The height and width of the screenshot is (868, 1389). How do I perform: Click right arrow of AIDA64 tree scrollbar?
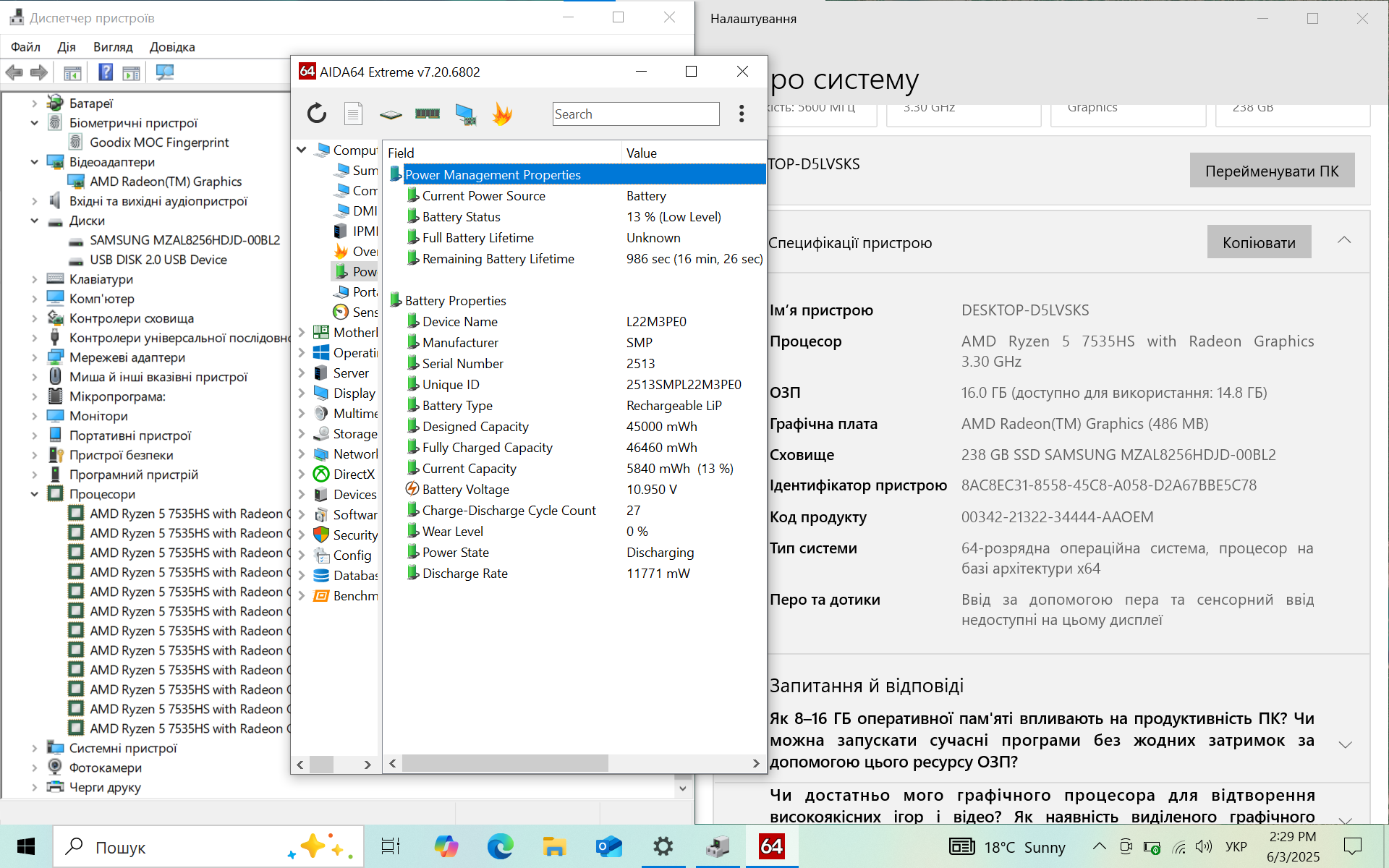click(368, 764)
